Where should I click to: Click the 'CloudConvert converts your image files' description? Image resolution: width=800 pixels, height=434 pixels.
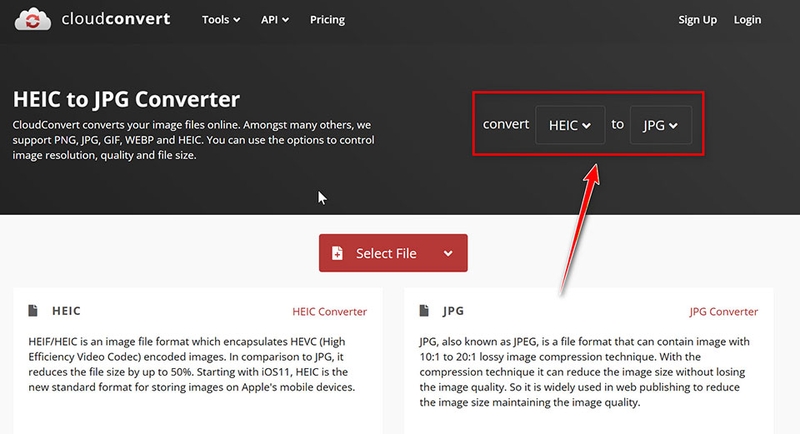click(x=193, y=140)
